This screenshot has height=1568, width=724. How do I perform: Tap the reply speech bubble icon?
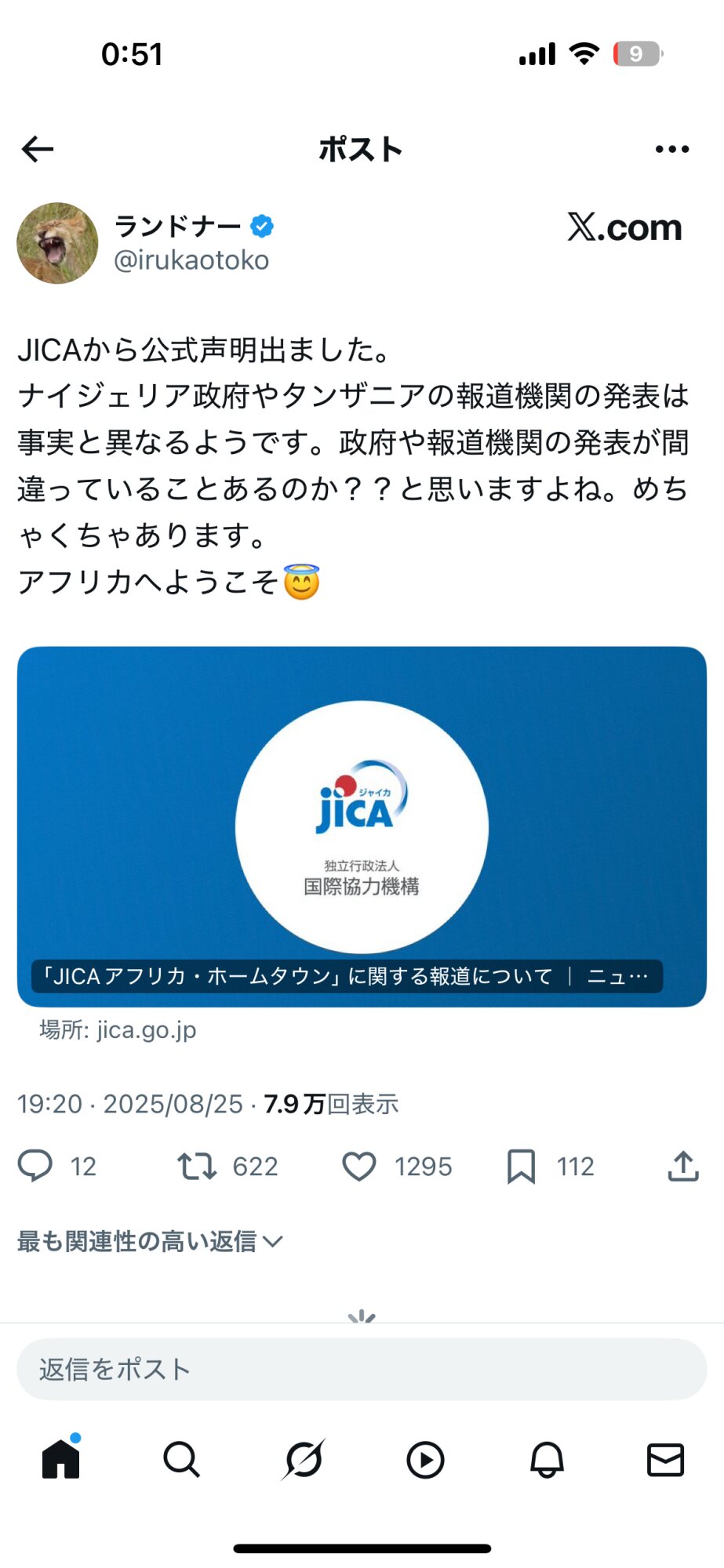click(x=35, y=1166)
